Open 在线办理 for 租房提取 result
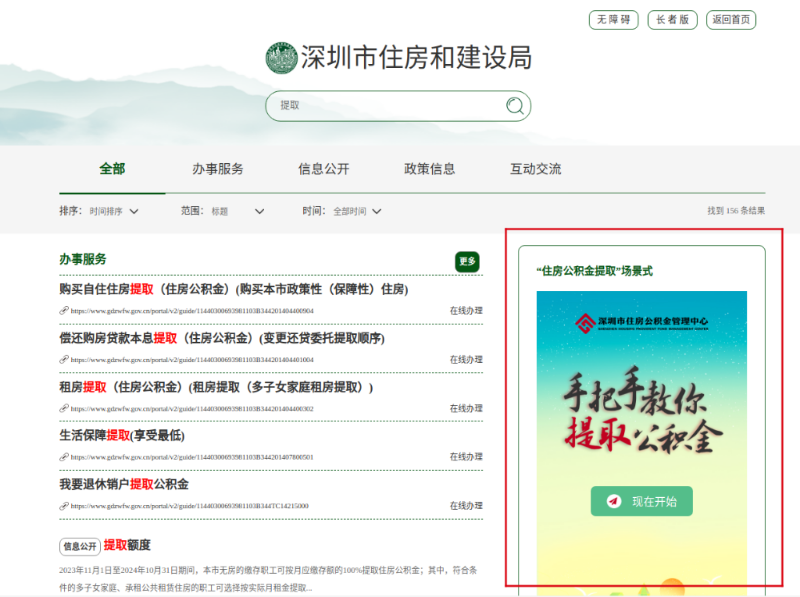Screen dimensions: 800x597 (465, 409)
